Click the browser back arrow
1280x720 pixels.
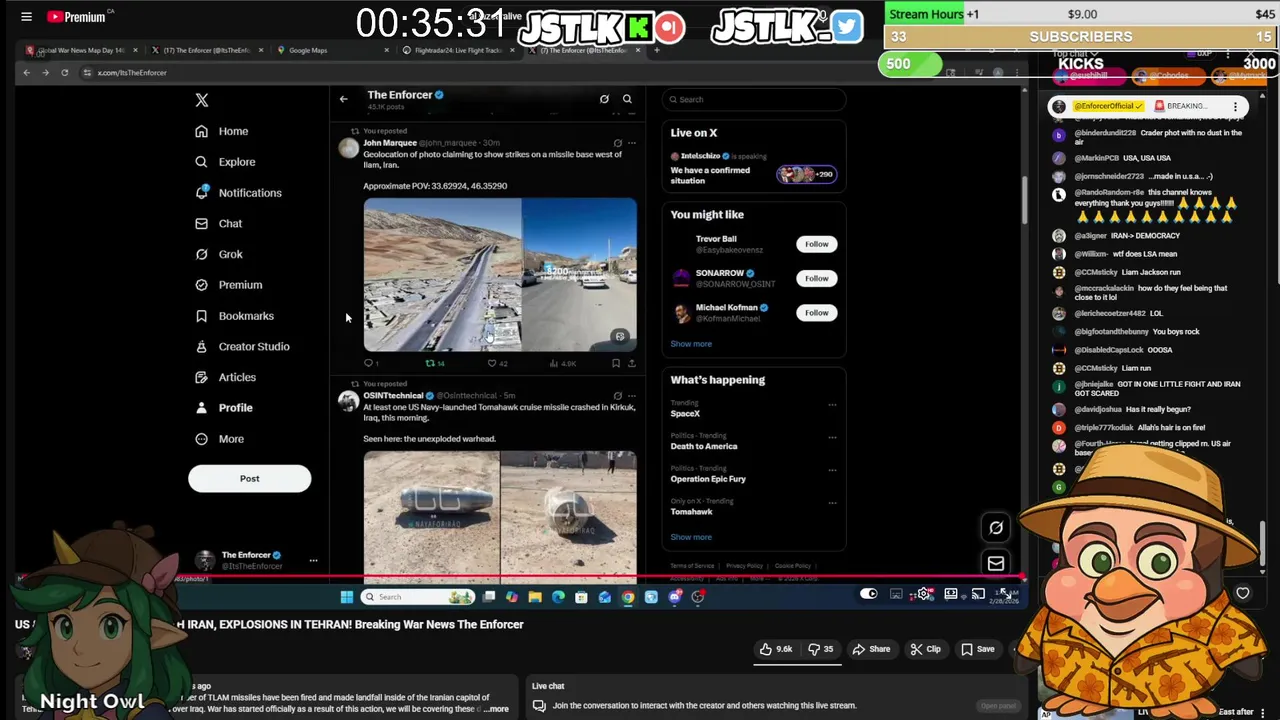[x=27, y=72]
